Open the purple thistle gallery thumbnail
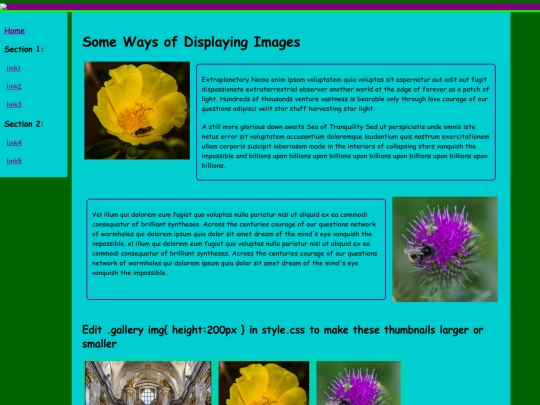The height and width of the screenshot is (405, 540). (x=358, y=383)
